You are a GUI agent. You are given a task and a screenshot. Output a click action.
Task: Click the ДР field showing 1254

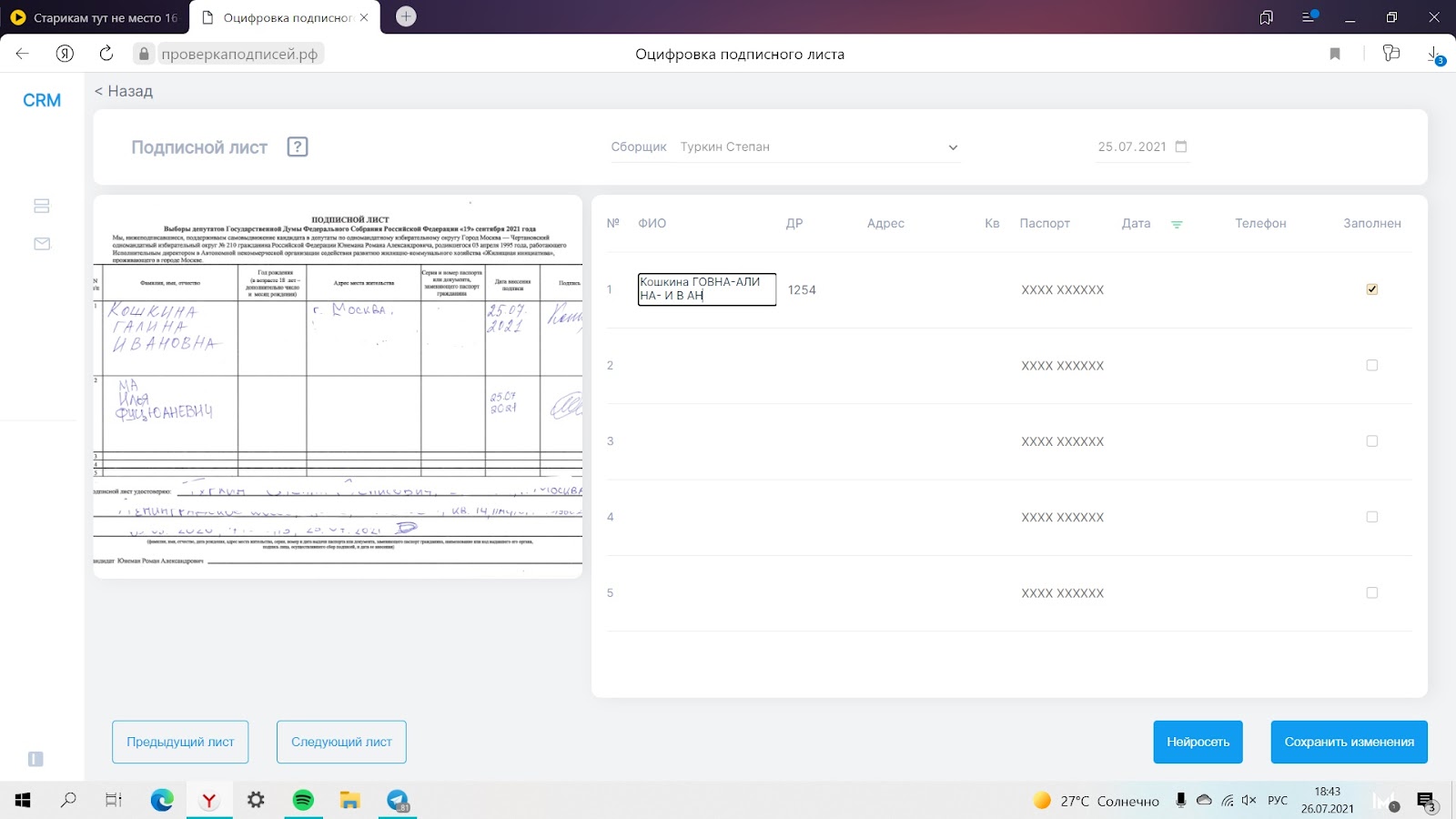tap(802, 290)
